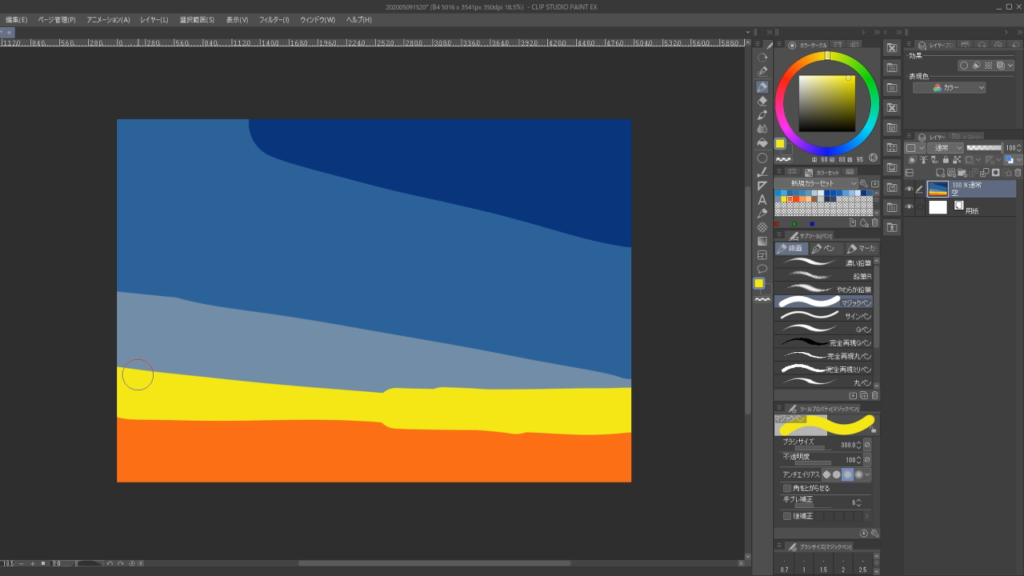Viewport: 1024px width, 576px height.
Task: Select the Frame border tool
Action: (x=762, y=255)
